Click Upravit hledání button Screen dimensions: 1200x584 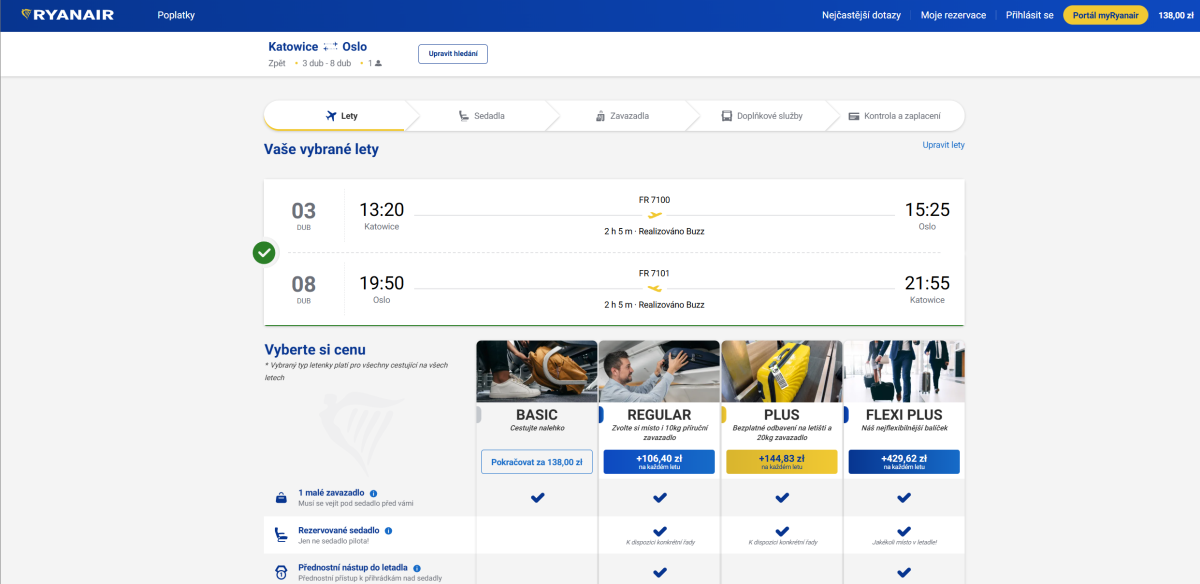pyautogui.click(x=452, y=54)
